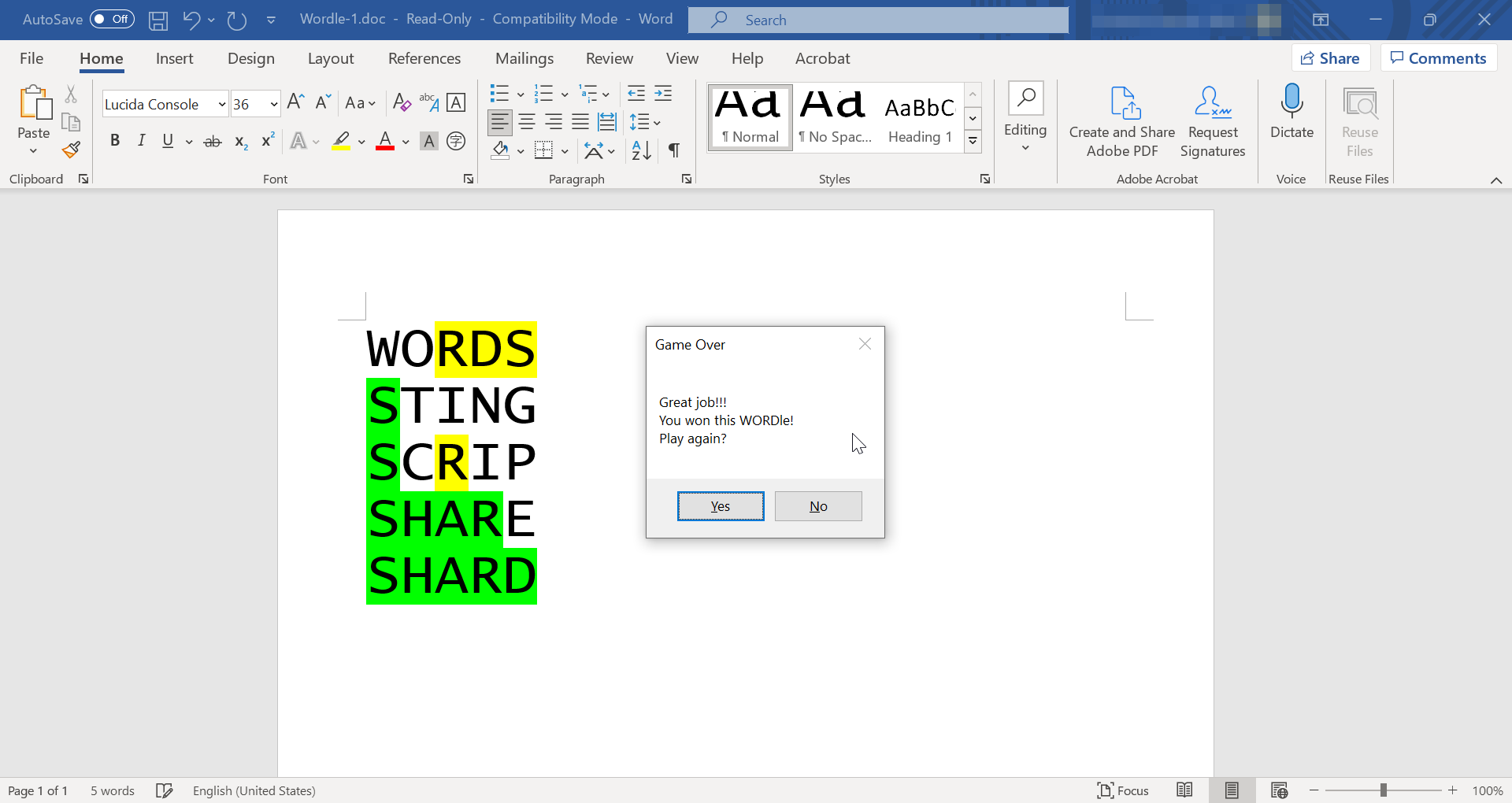Collapse the ribbon chevron
This screenshot has height=803, width=1512.
[1495, 180]
